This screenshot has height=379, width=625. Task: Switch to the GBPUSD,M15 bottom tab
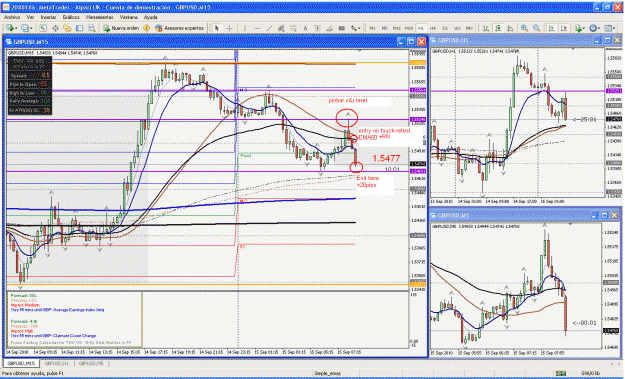tap(22, 363)
